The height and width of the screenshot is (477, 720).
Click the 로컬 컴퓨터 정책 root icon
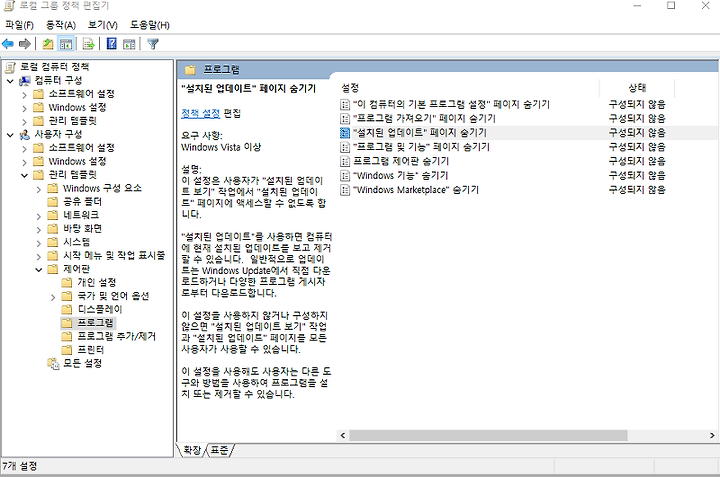pos(11,67)
